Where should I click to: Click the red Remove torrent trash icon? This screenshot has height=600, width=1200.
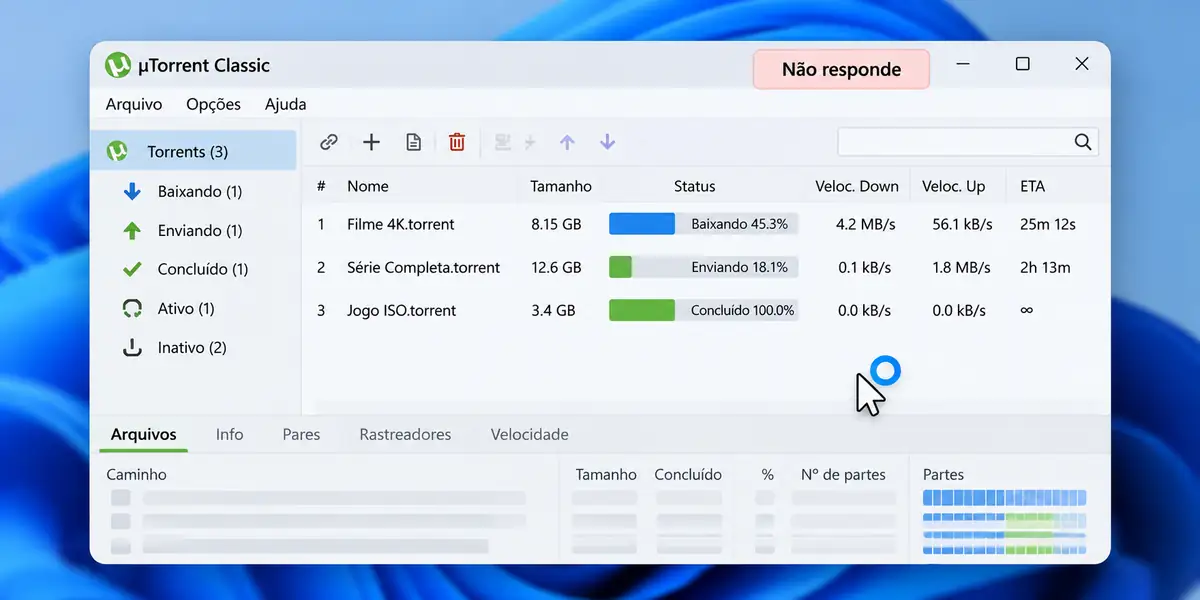tap(457, 142)
